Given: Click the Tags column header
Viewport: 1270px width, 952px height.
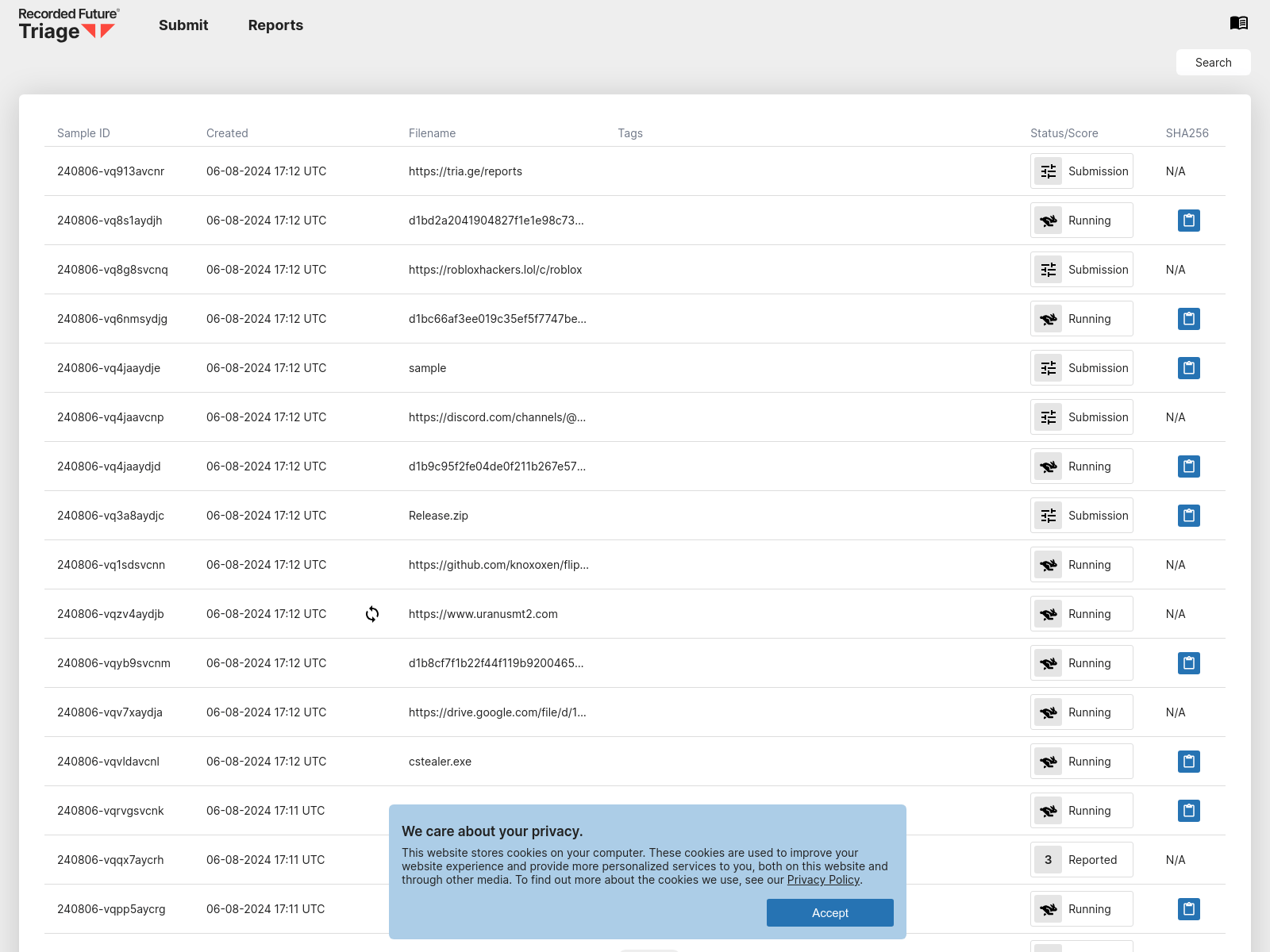Looking at the screenshot, I should coord(630,133).
